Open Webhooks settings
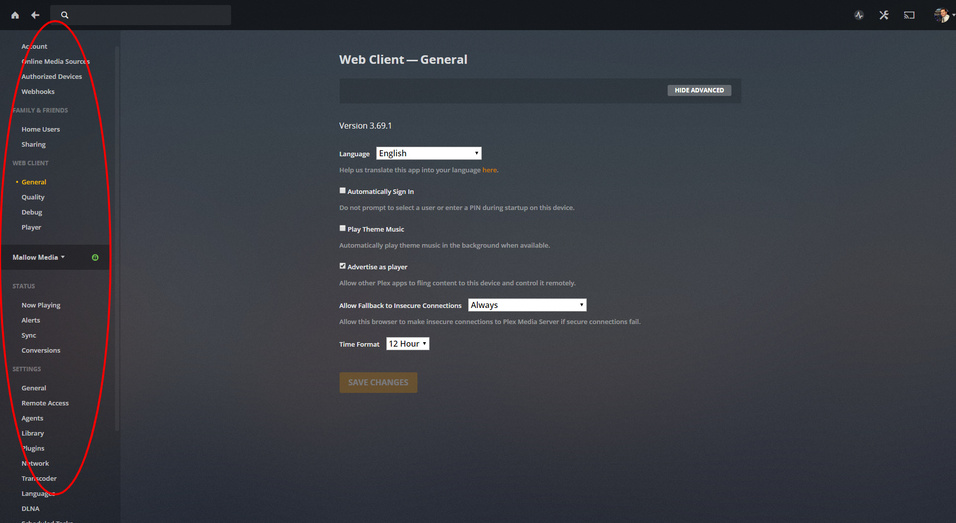 (38, 92)
